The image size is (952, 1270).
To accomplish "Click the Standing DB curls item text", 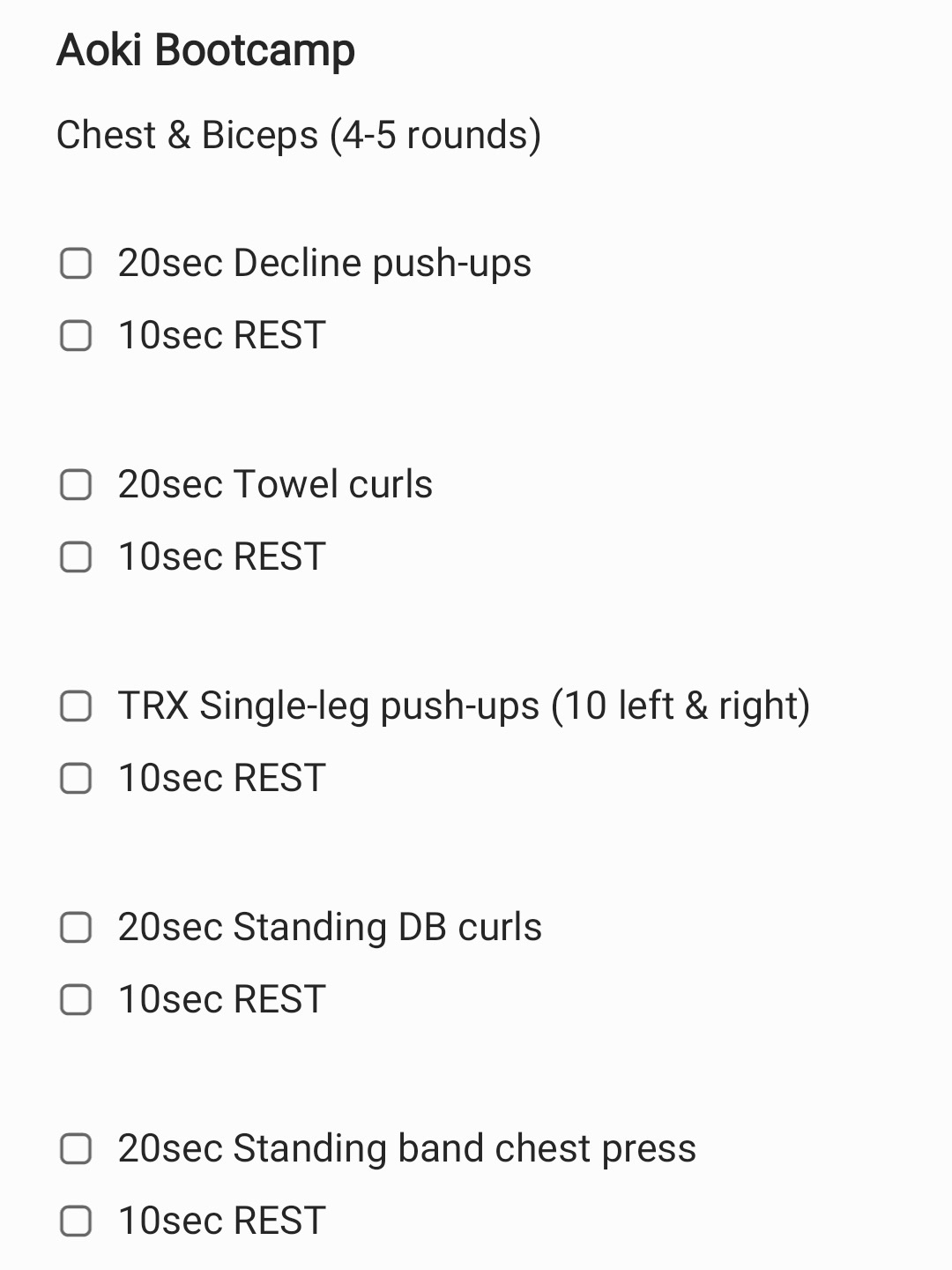I will pos(330,927).
